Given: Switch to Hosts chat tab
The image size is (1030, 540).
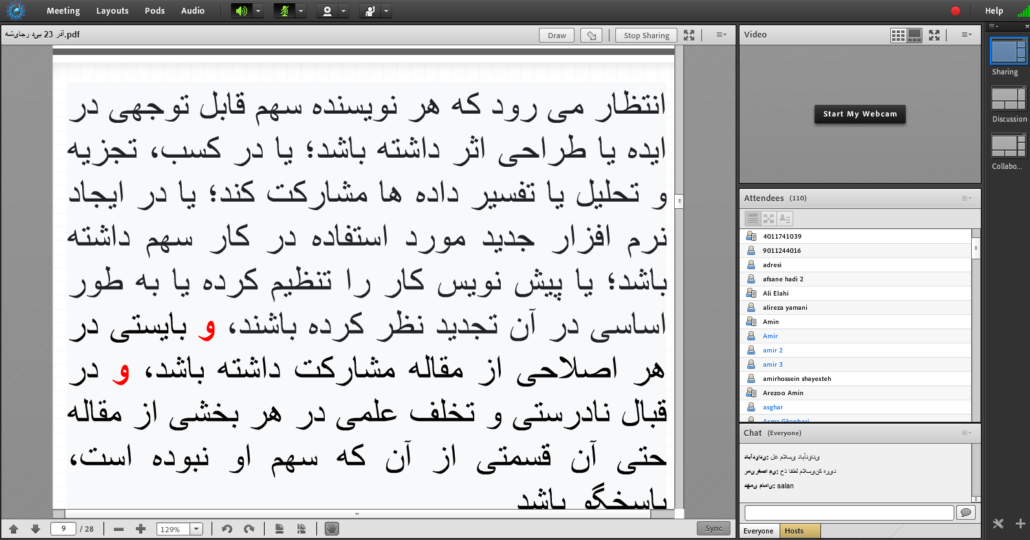Looking at the screenshot, I should 799,531.
